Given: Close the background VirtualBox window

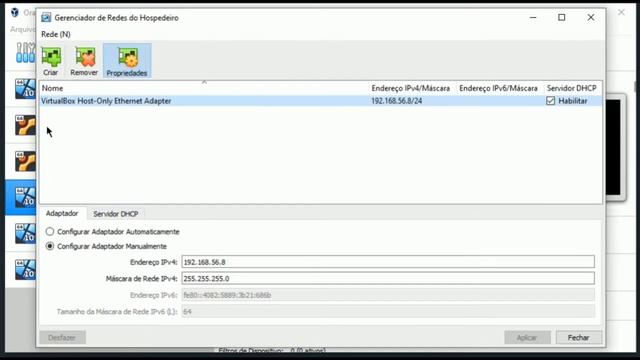Looking at the screenshot, I should click(x=621, y=13).
